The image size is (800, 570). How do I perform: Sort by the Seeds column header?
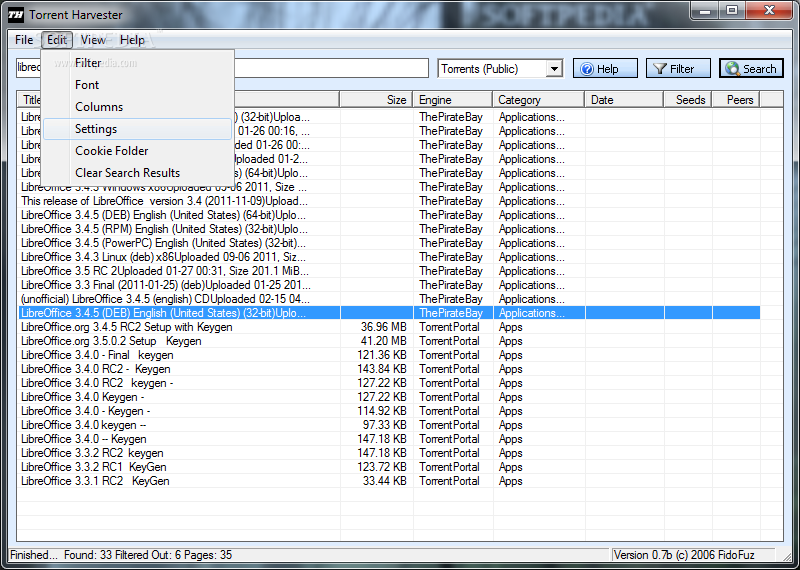pyautogui.click(x=688, y=100)
